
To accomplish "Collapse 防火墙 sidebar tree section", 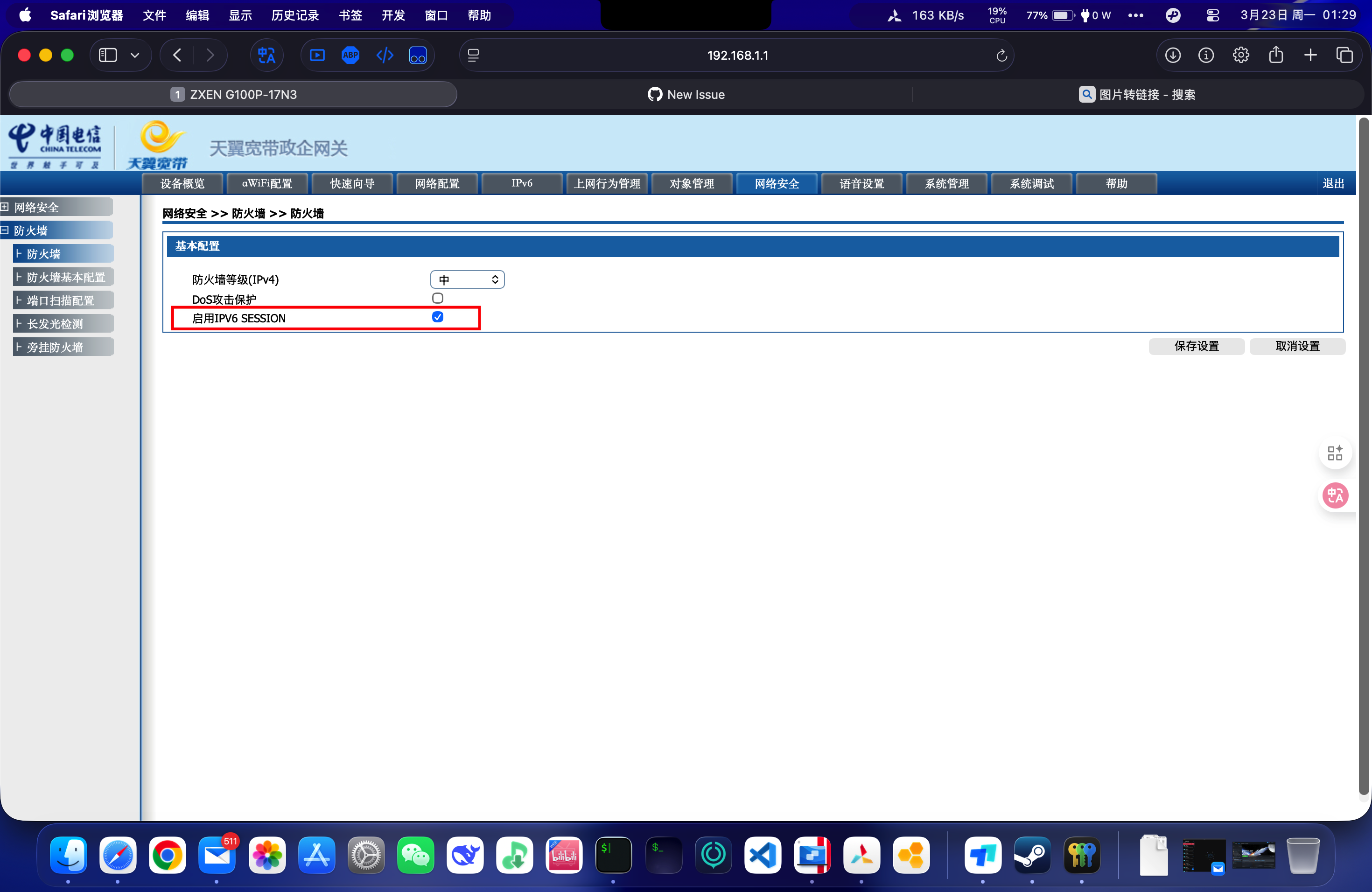I will 5,230.
